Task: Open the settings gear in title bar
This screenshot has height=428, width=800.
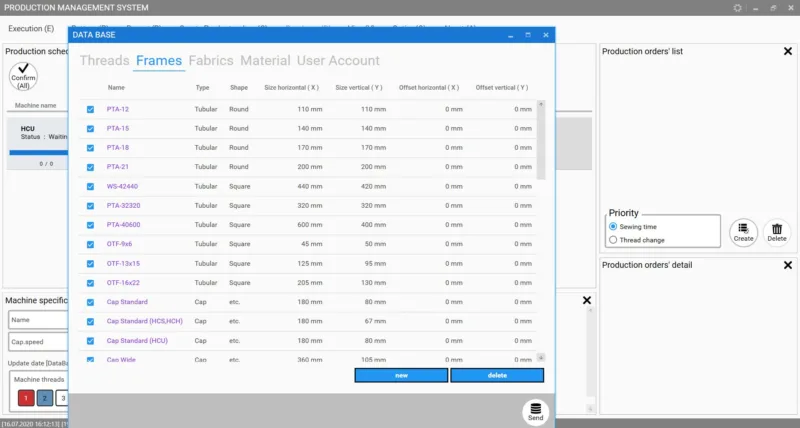Action: pos(737,8)
